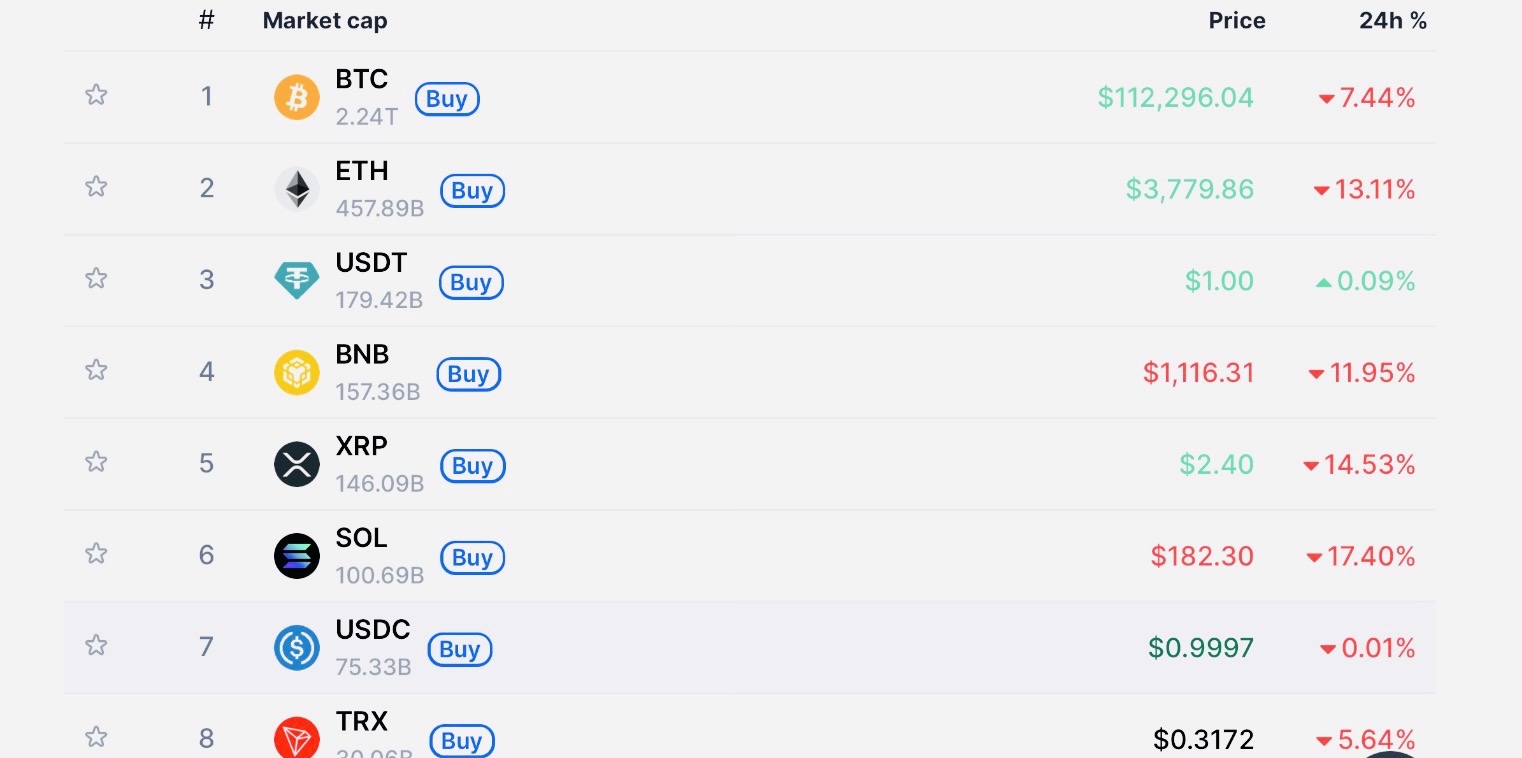Screen dimensions: 1522x758
Task: Sort by the Market cap column header
Action: click(325, 21)
